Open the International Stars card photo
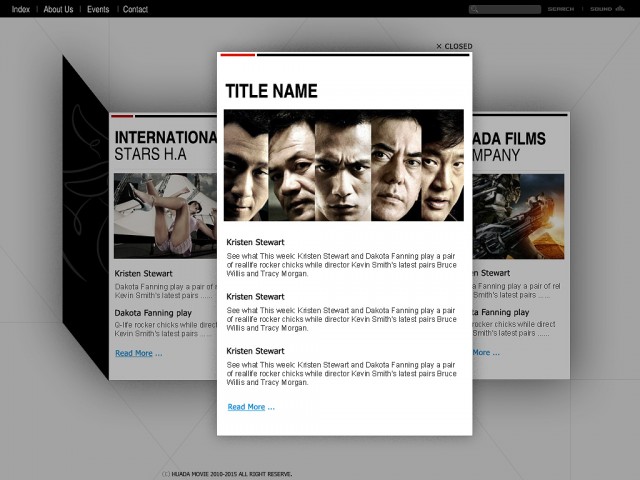The image size is (640, 480). click(165, 216)
